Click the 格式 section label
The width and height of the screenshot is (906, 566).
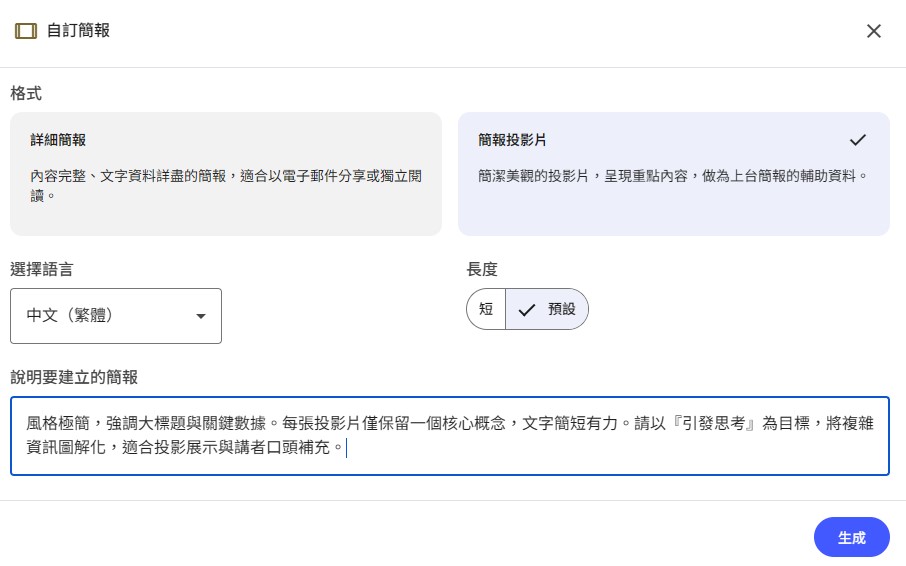click(26, 94)
